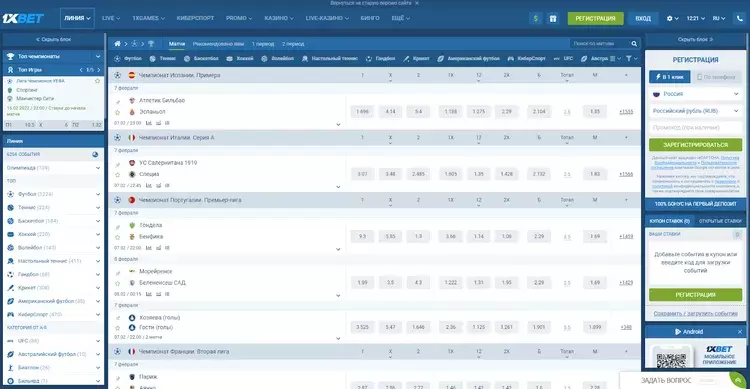Click the phone callback icon in header

(739, 18)
